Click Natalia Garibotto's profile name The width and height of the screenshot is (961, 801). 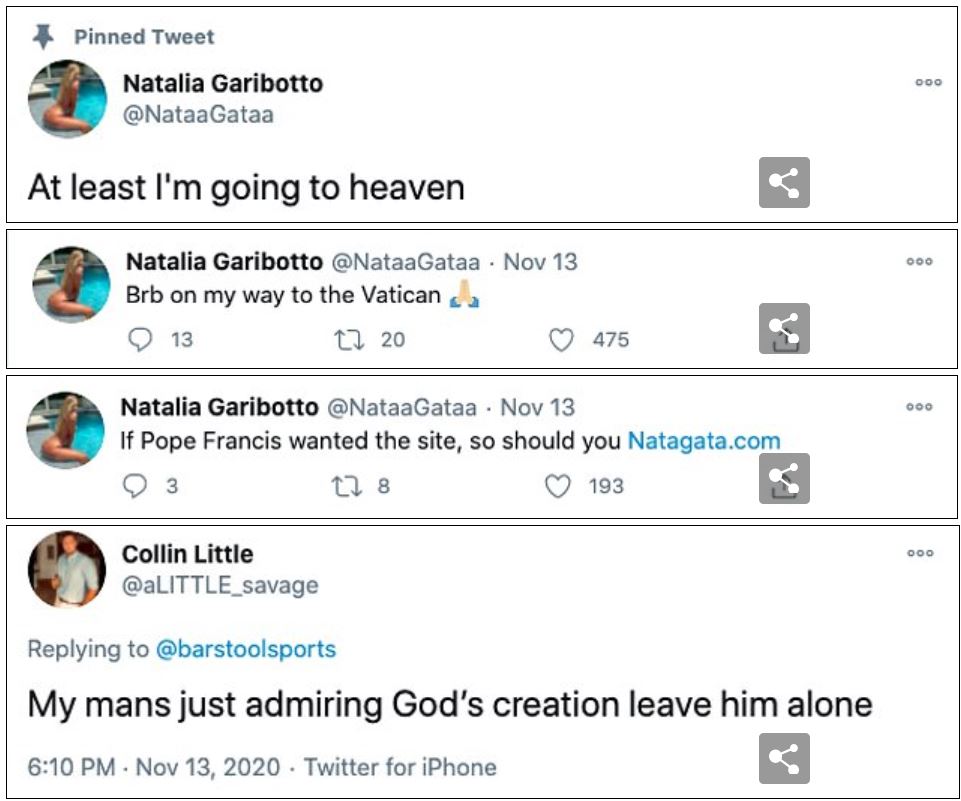[222, 84]
